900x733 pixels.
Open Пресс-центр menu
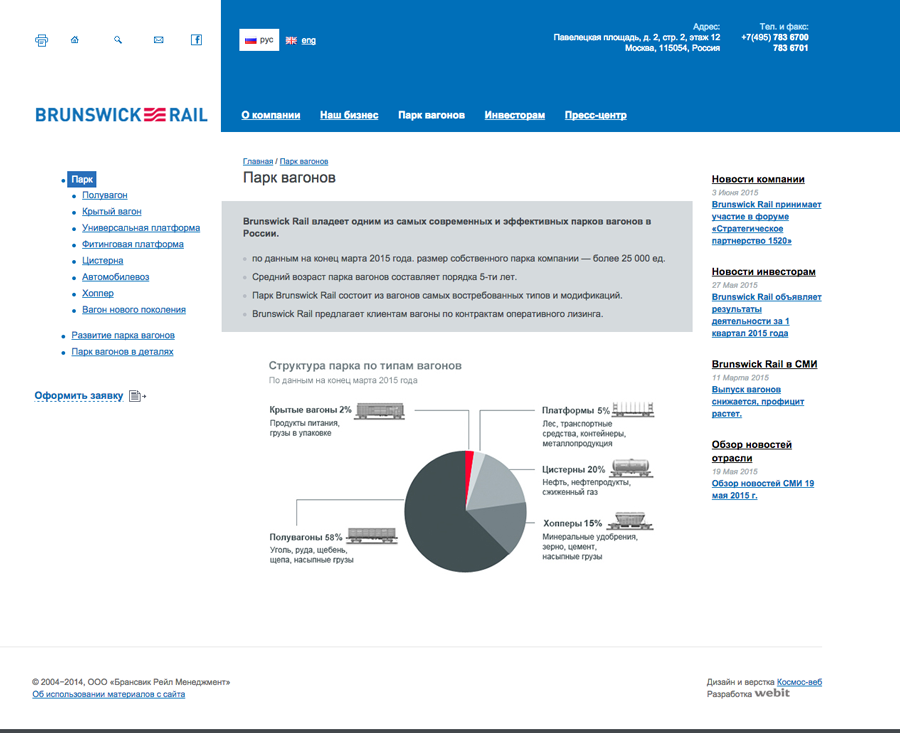pos(595,115)
